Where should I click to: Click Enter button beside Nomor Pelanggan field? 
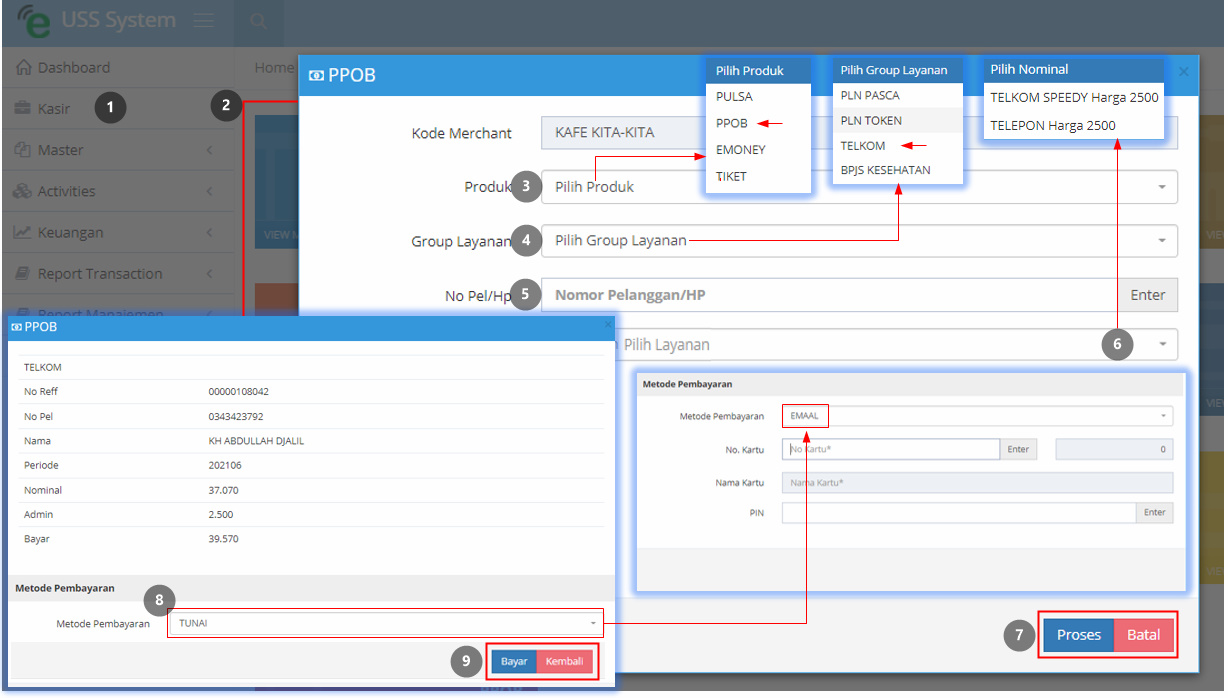point(1148,295)
